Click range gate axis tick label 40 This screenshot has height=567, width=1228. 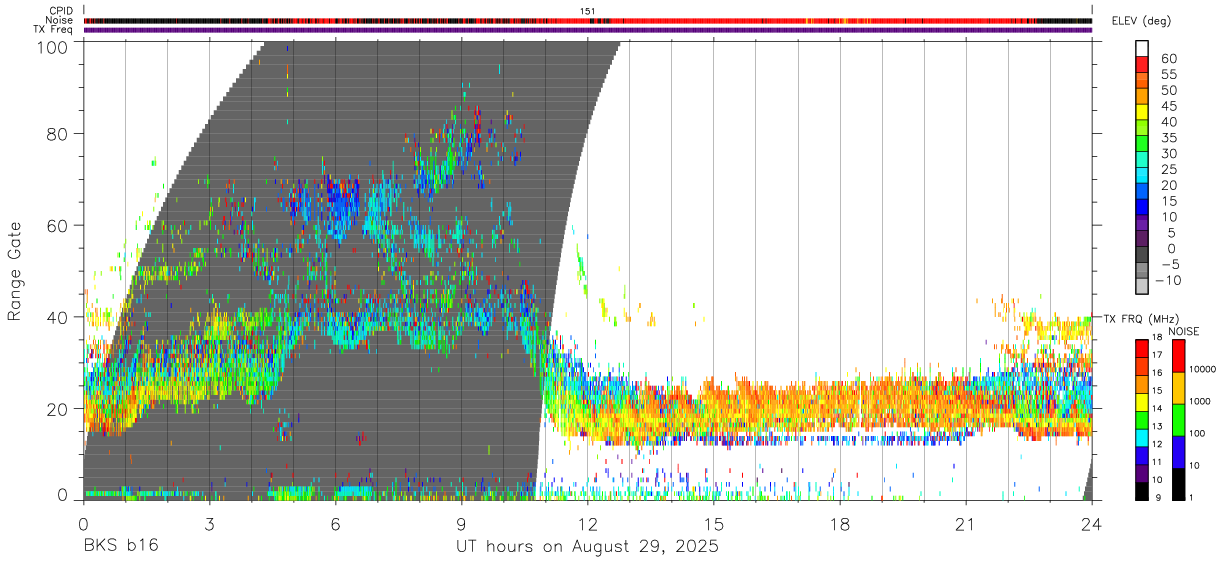pos(58,317)
